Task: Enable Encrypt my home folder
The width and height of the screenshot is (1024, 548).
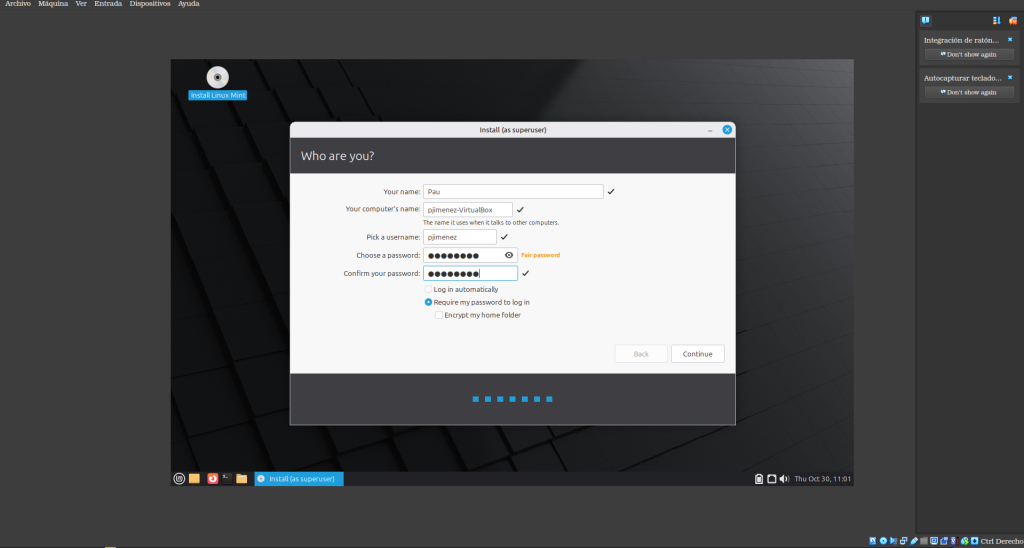Action: click(x=438, y=315)
